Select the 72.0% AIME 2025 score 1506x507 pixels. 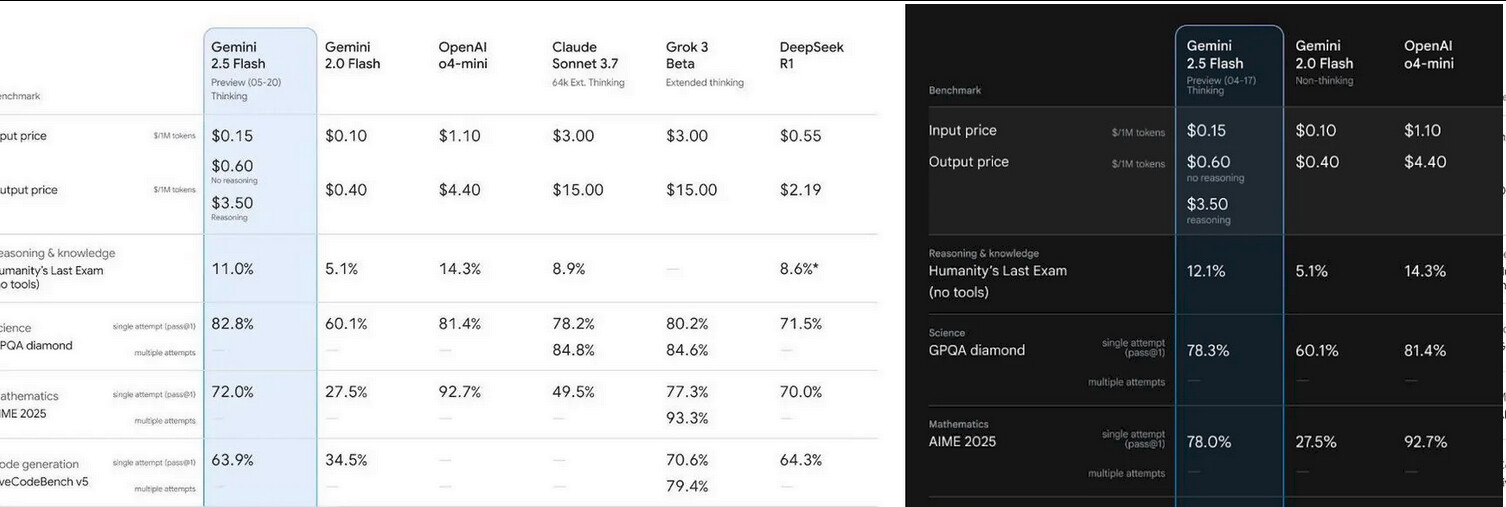click(x=232, y=392)
